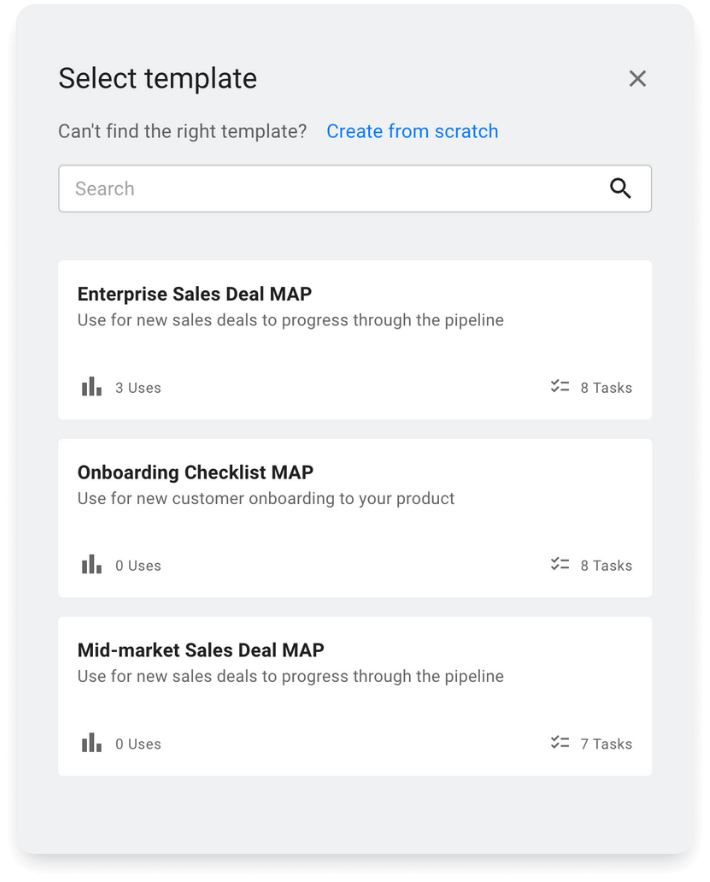Click the usage bar chart icon on Mid-market Sales Deal MAP
Viewport: 710px width, 882px height.
tap(91, 742)
